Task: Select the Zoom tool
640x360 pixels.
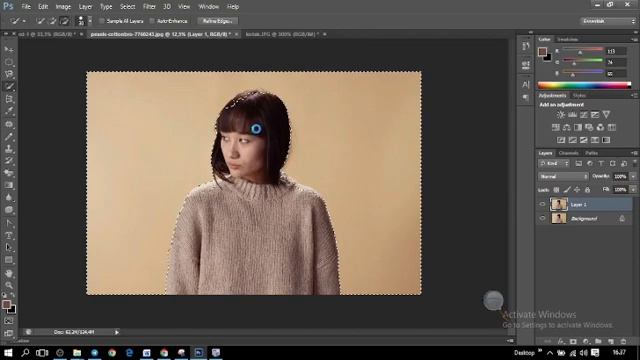Action: pos(9,285)
